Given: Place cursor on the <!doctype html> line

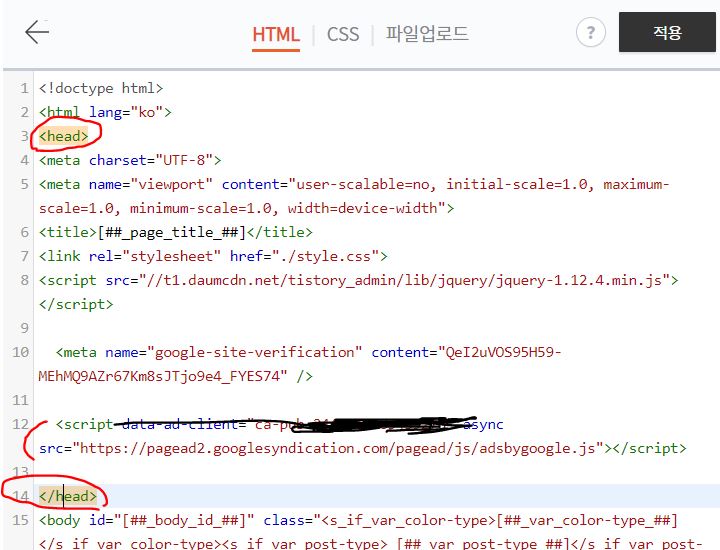Looking at the screenshot, I should [x=101, y=88].
